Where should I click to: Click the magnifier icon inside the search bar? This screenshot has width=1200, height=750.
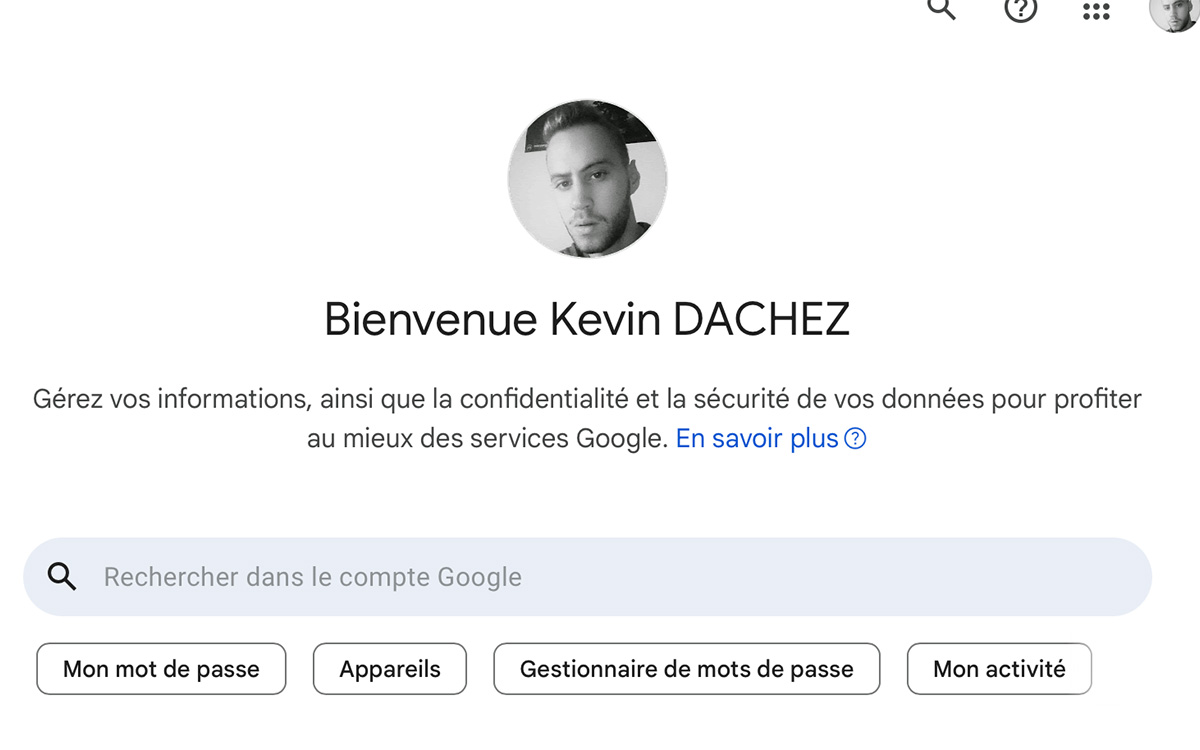coord(62,577)
